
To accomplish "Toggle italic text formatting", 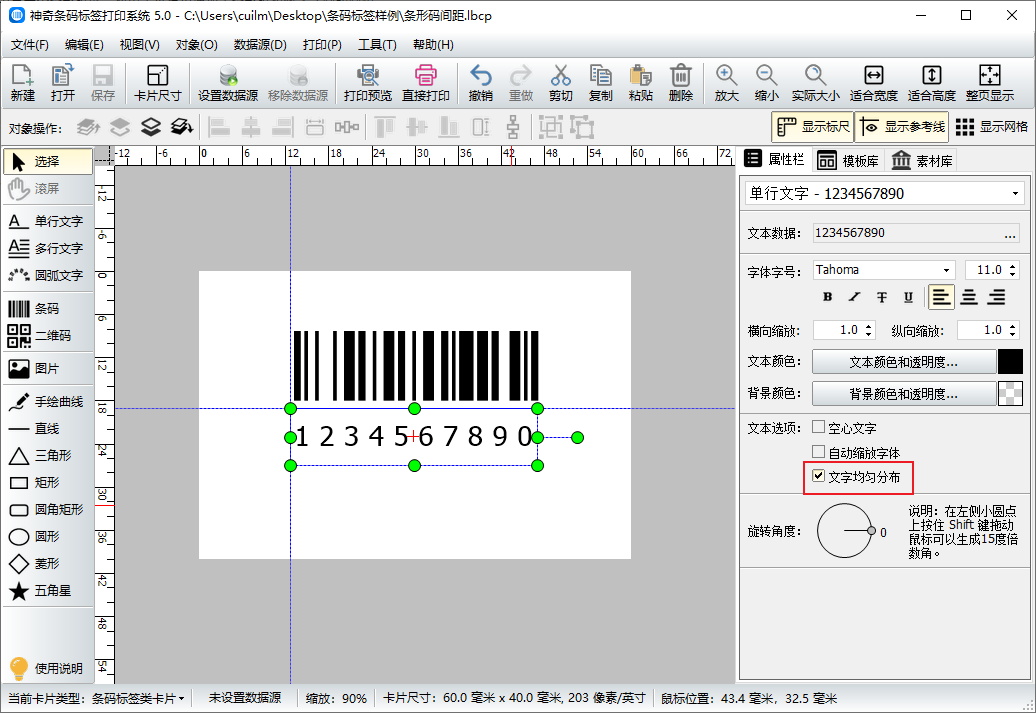I will [854, 297].
